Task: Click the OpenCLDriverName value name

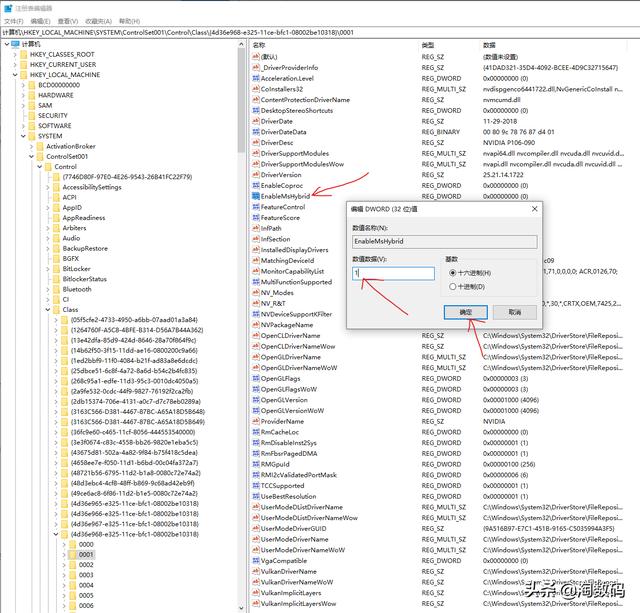Action: pyautogui.click(x=290, y=335)
